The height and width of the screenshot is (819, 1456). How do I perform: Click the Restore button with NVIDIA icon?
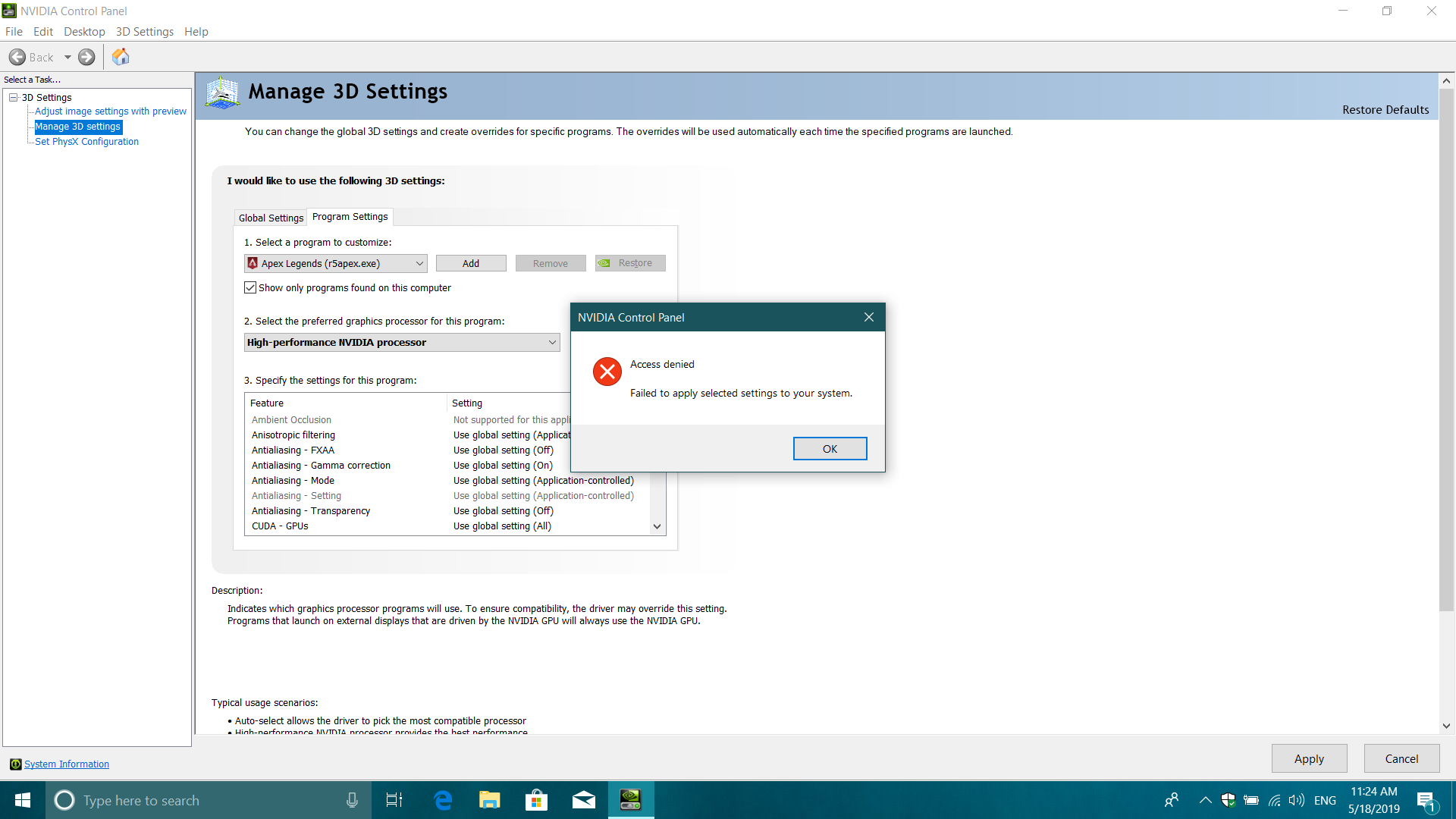tap(630, 263)
